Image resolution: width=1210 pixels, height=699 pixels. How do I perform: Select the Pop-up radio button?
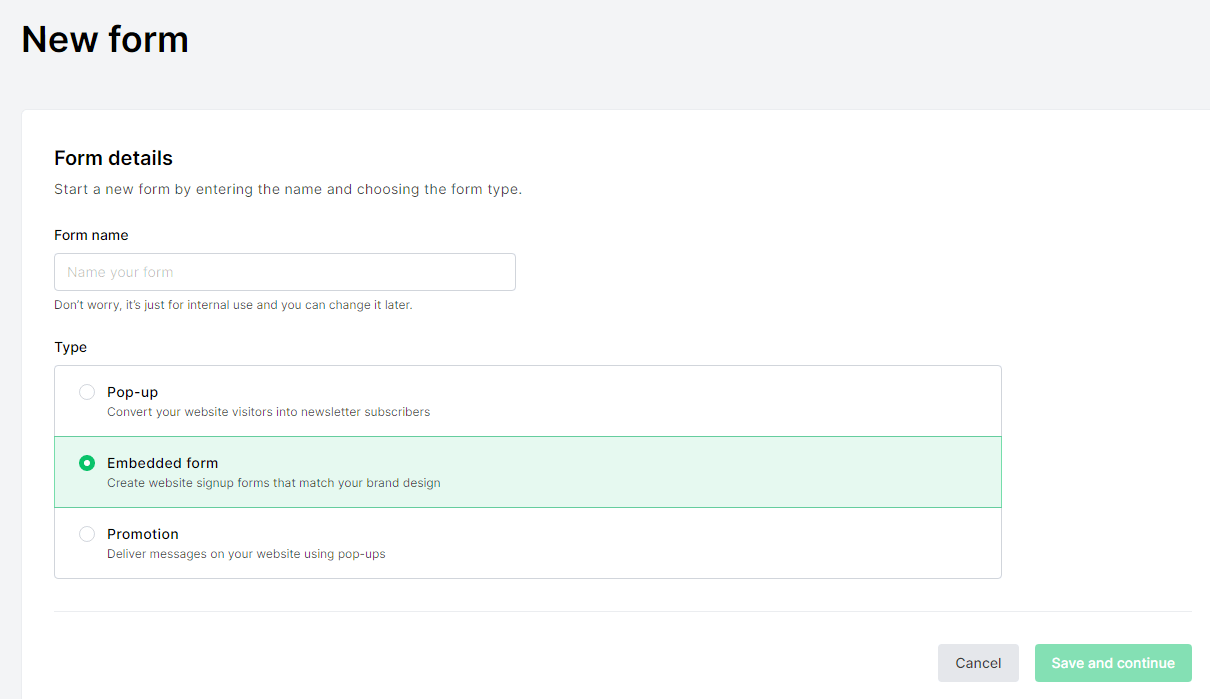pos(87,392)
